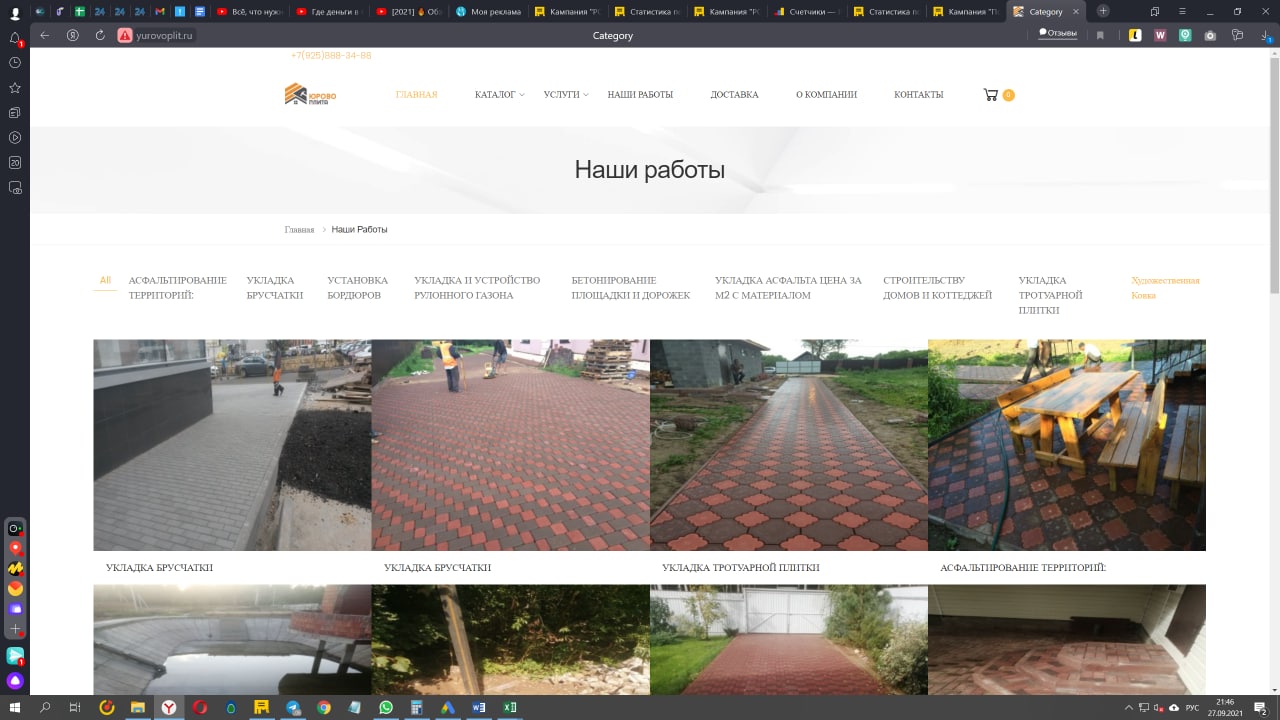Screen dimensions: 1280x720
Task: Open Excel from the taskbar
Action: (510, 708)
